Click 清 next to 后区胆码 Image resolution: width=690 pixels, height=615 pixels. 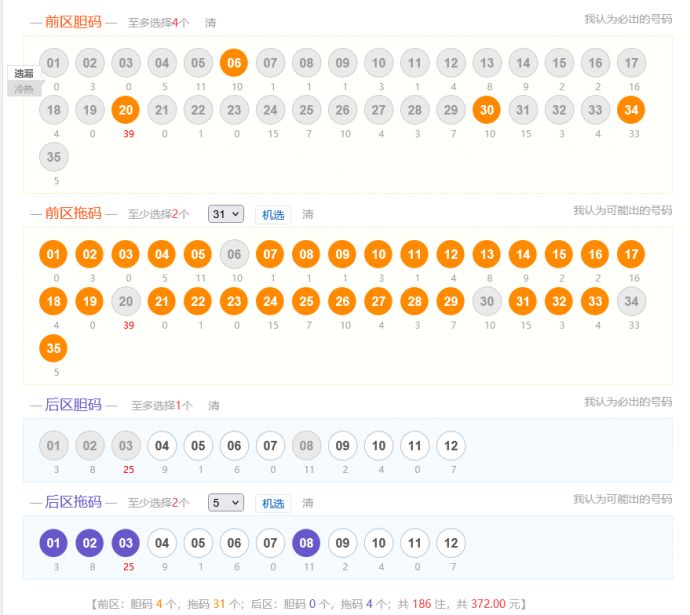tap(214, 405)
